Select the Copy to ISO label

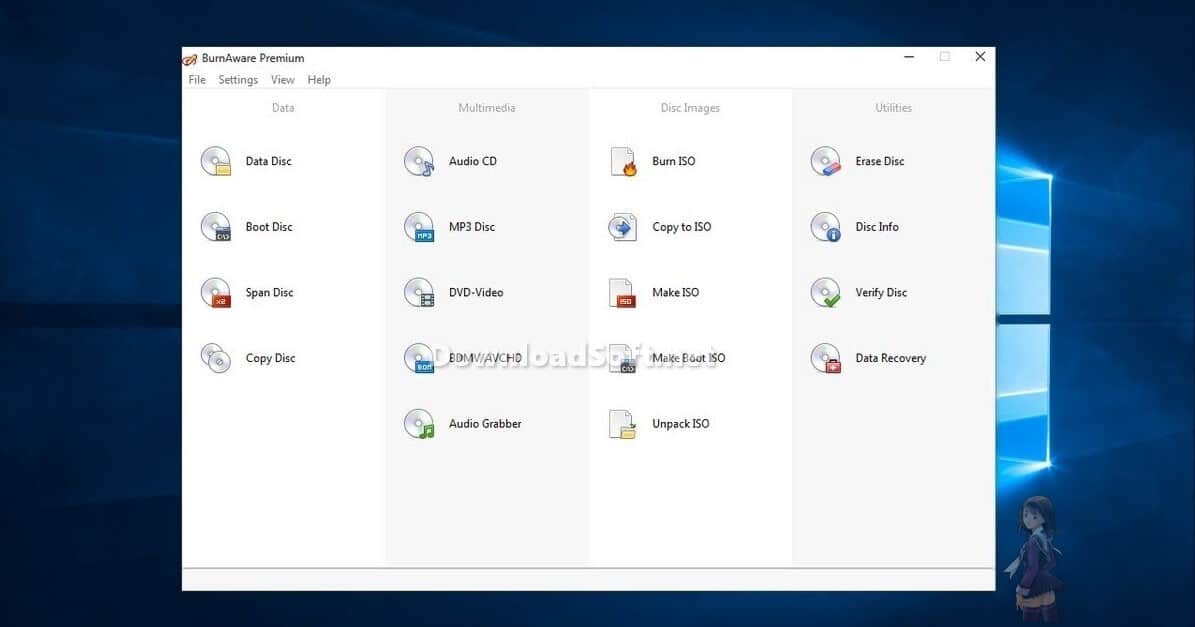click(682, 227)
